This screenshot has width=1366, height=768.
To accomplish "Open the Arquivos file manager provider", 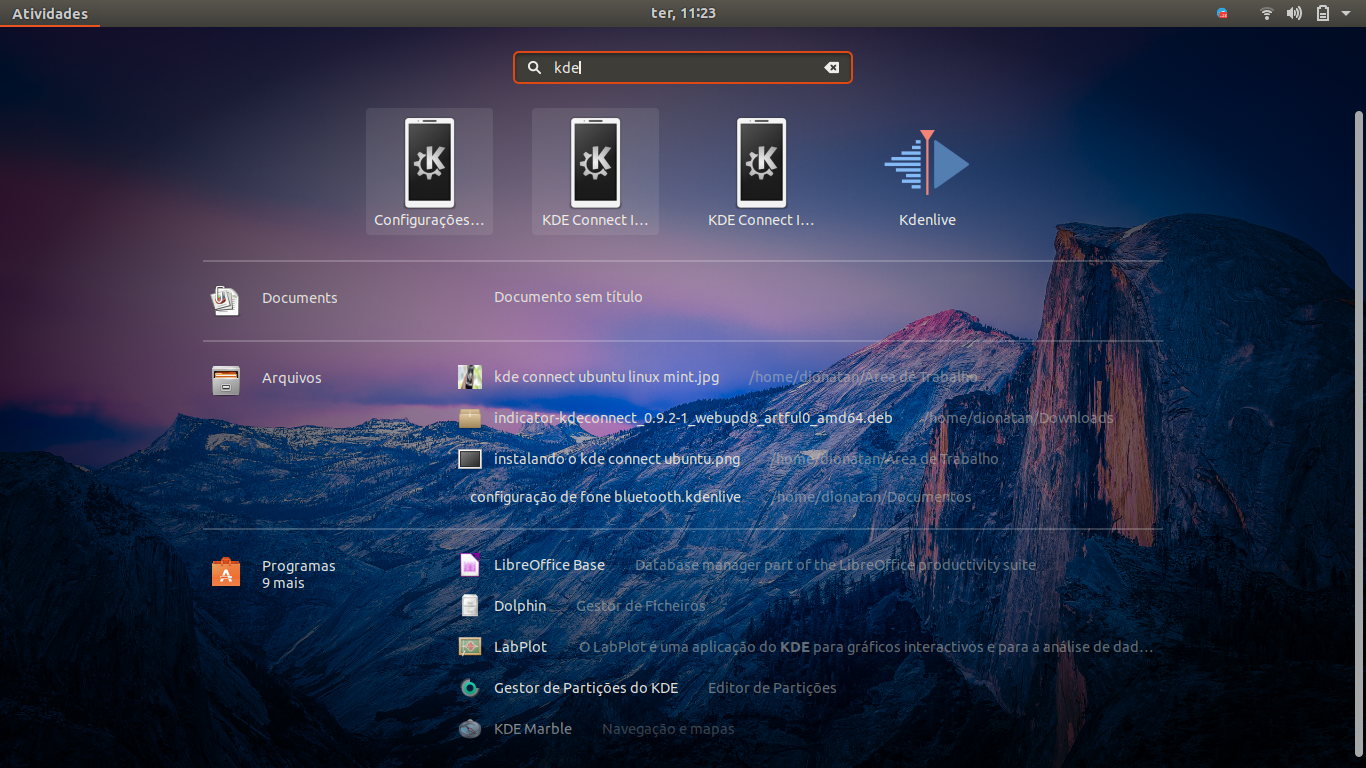I will point(268,379).
